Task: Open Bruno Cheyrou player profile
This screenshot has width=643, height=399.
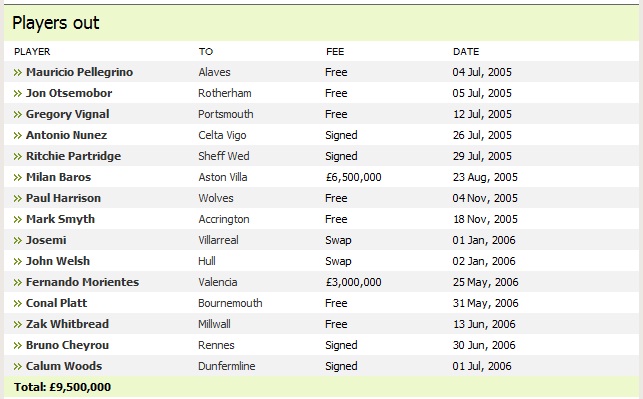Action: point(67,345)
